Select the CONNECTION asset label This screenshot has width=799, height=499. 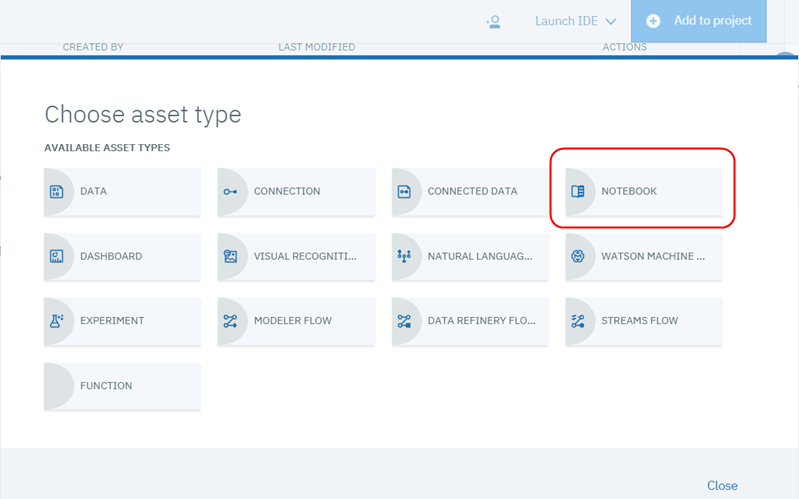point(287,191)
